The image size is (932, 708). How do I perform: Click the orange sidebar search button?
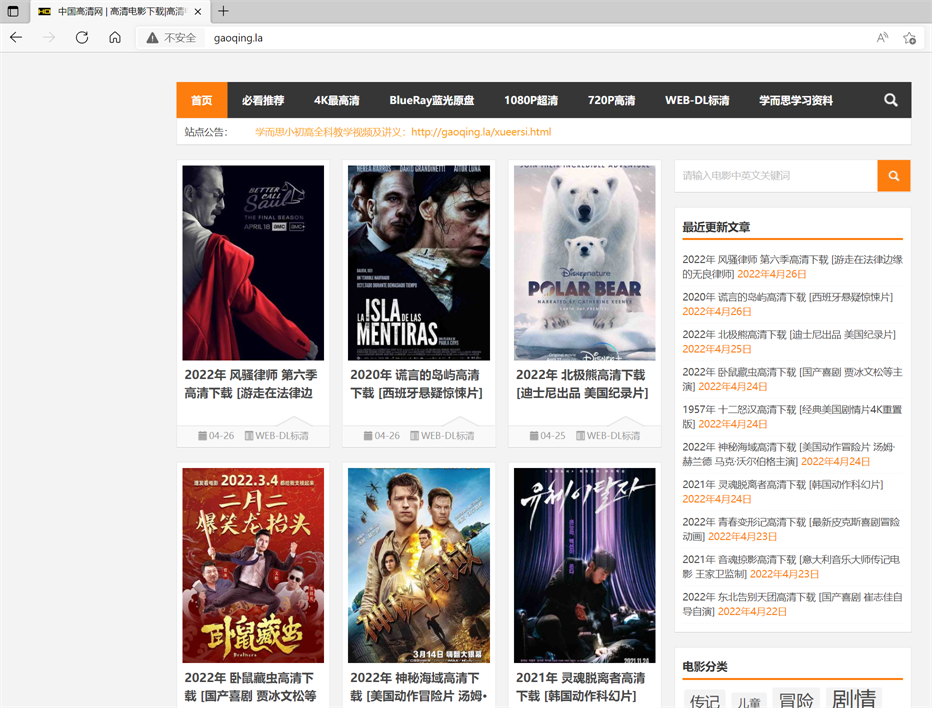pos(893,175)
